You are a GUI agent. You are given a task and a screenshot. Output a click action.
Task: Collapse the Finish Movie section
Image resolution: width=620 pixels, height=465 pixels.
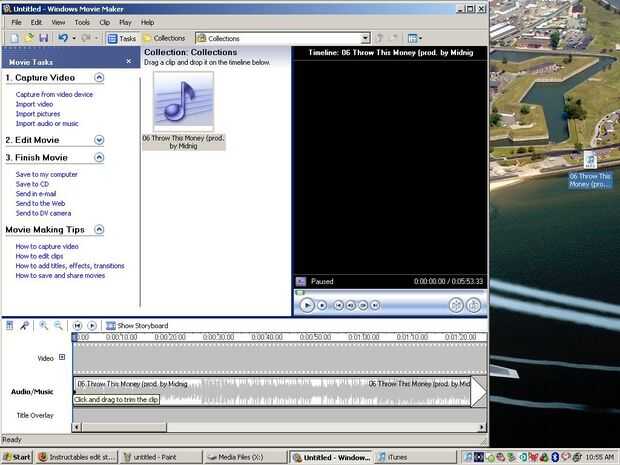point(99,157)
